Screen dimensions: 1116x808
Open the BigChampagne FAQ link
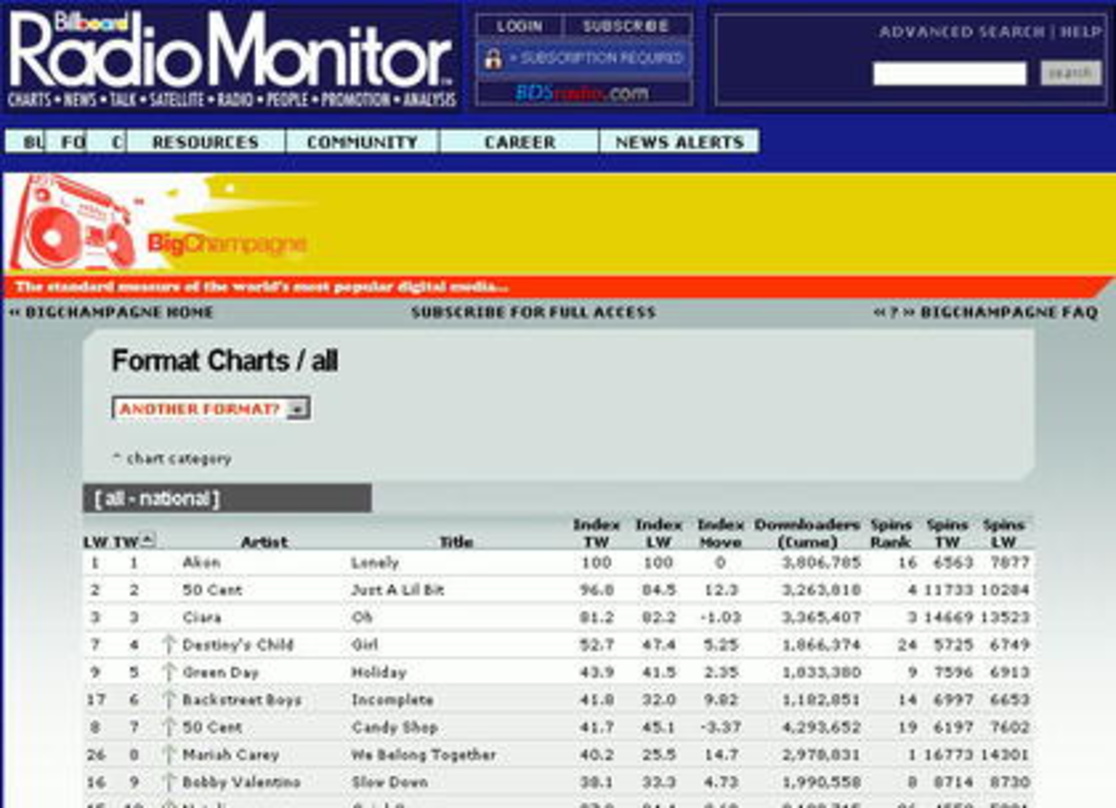tap(986, 312)
